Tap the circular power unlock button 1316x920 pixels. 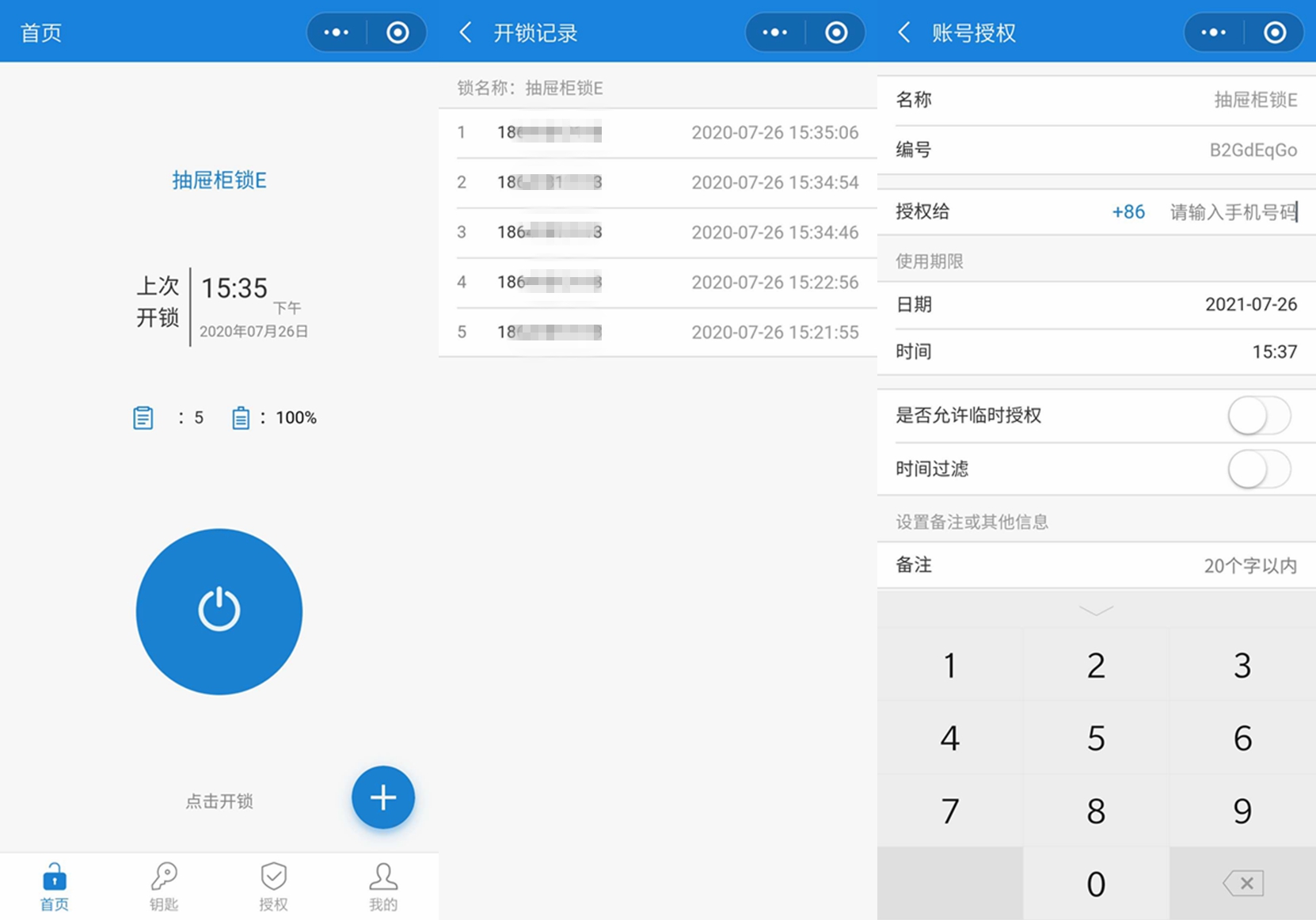[219, 612]
